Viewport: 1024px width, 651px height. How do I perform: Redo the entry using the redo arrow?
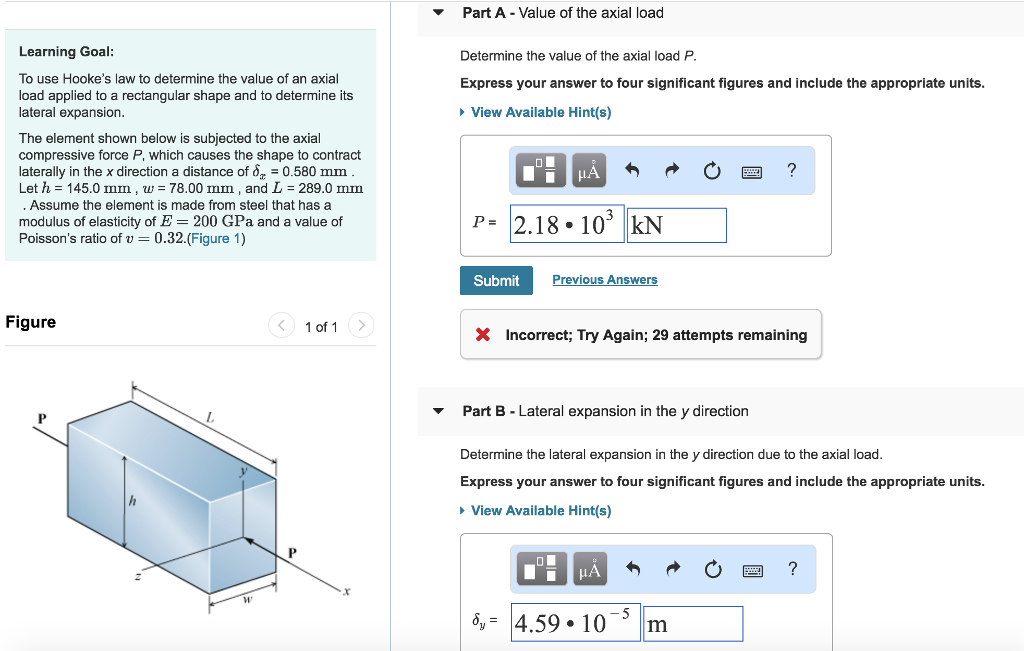click(x=671, y=170)
